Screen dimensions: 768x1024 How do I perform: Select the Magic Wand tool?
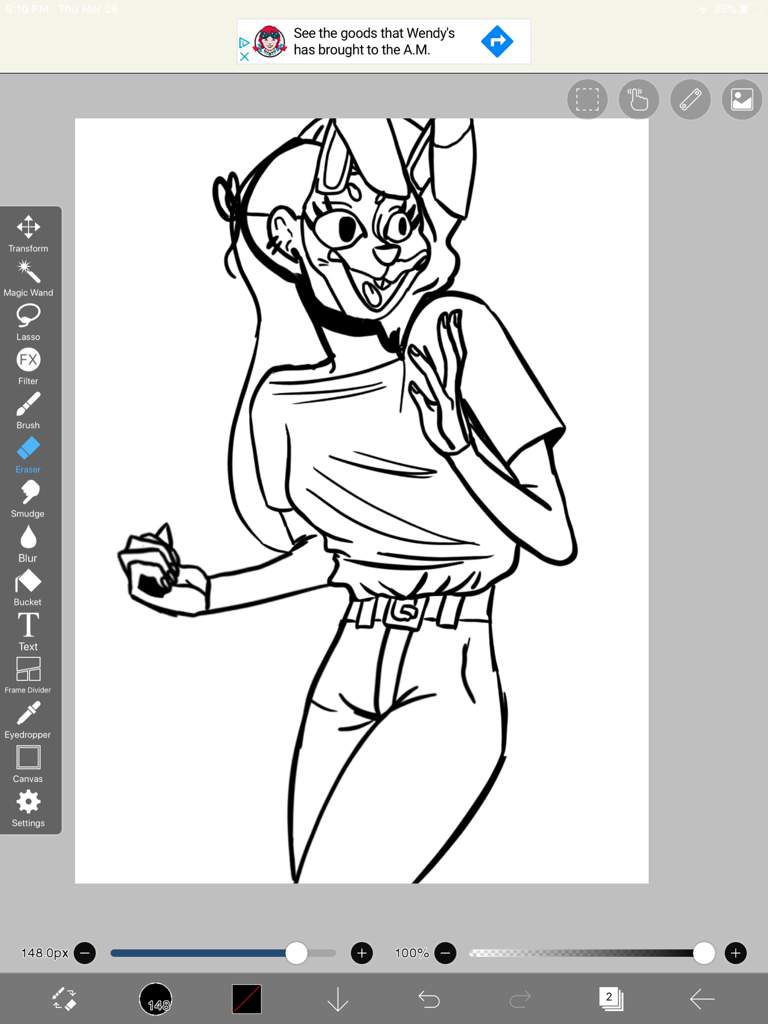[28, 277]
